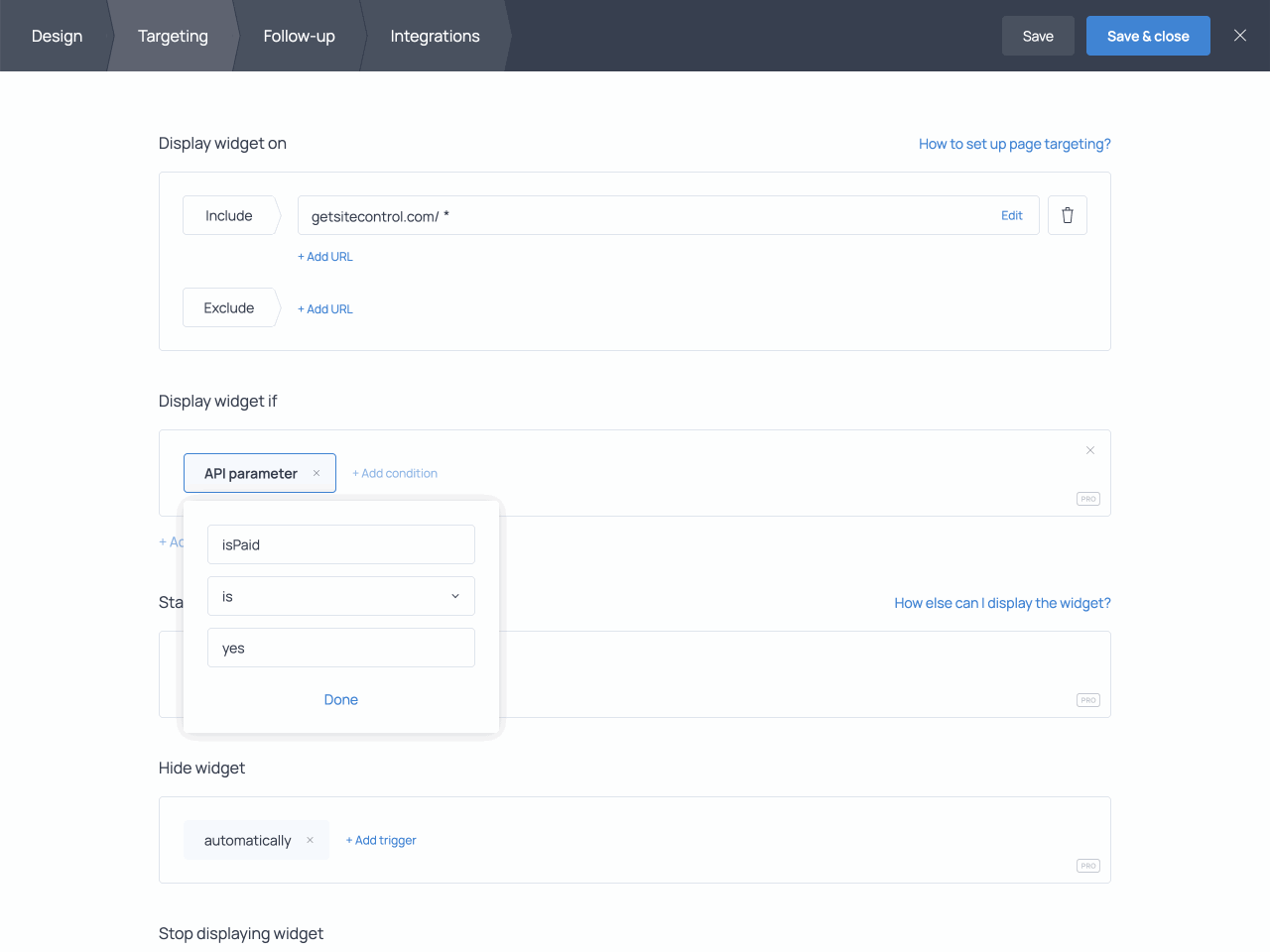Confirm the condition by clicking Done

coord(341,699)
